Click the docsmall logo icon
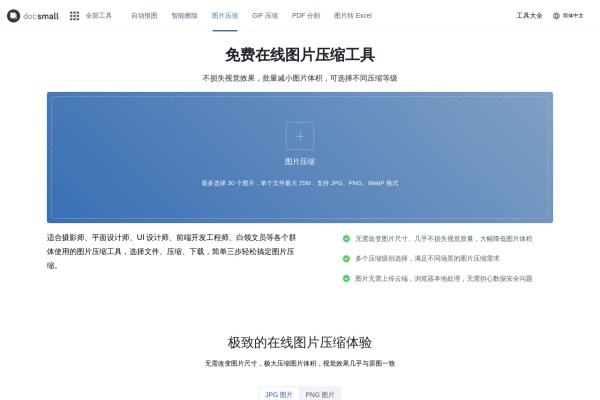Viewport: 600px width, 400px height. pyautogui.click(x=13, y=16)
